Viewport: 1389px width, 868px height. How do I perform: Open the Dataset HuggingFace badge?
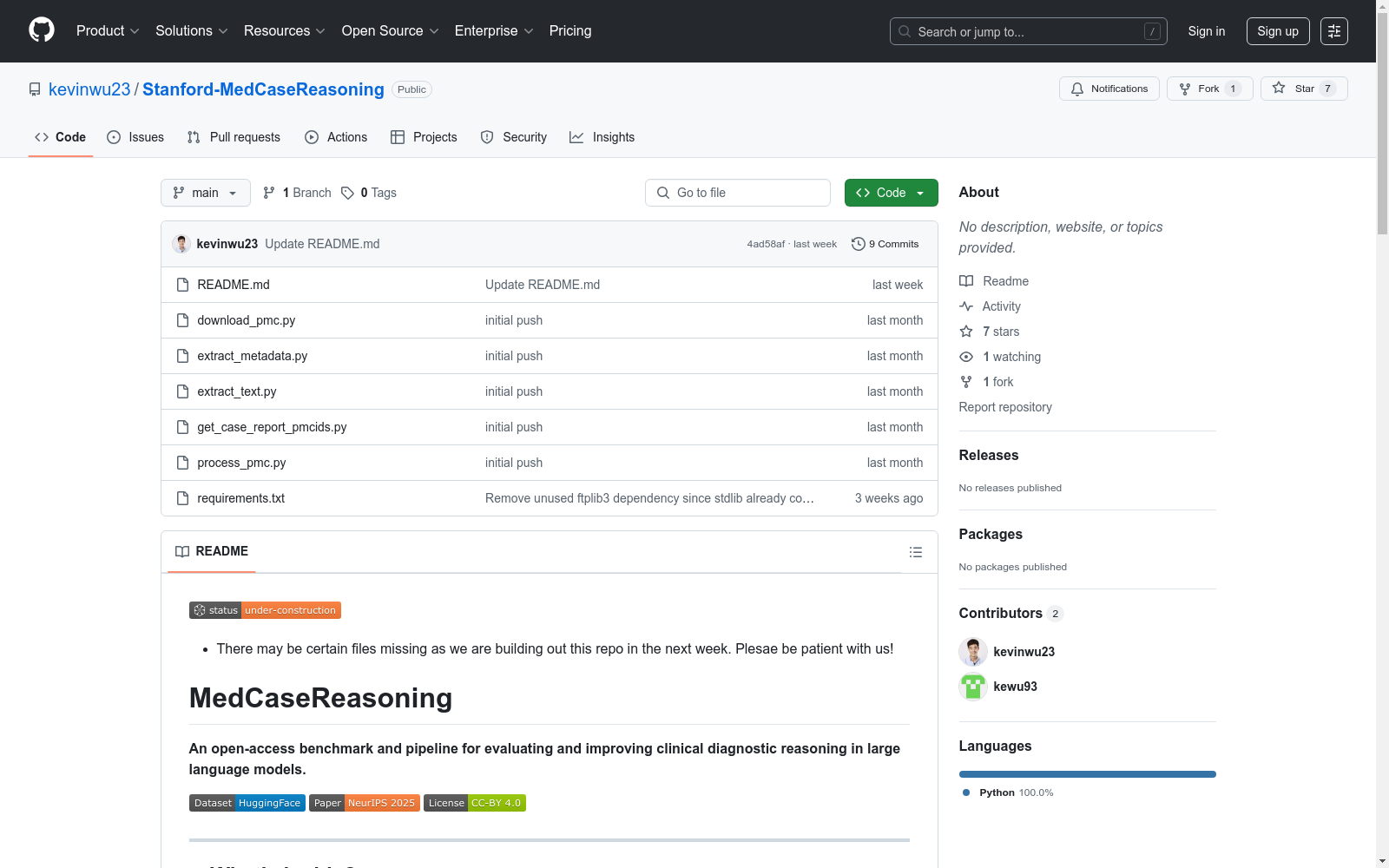[247, 803]
